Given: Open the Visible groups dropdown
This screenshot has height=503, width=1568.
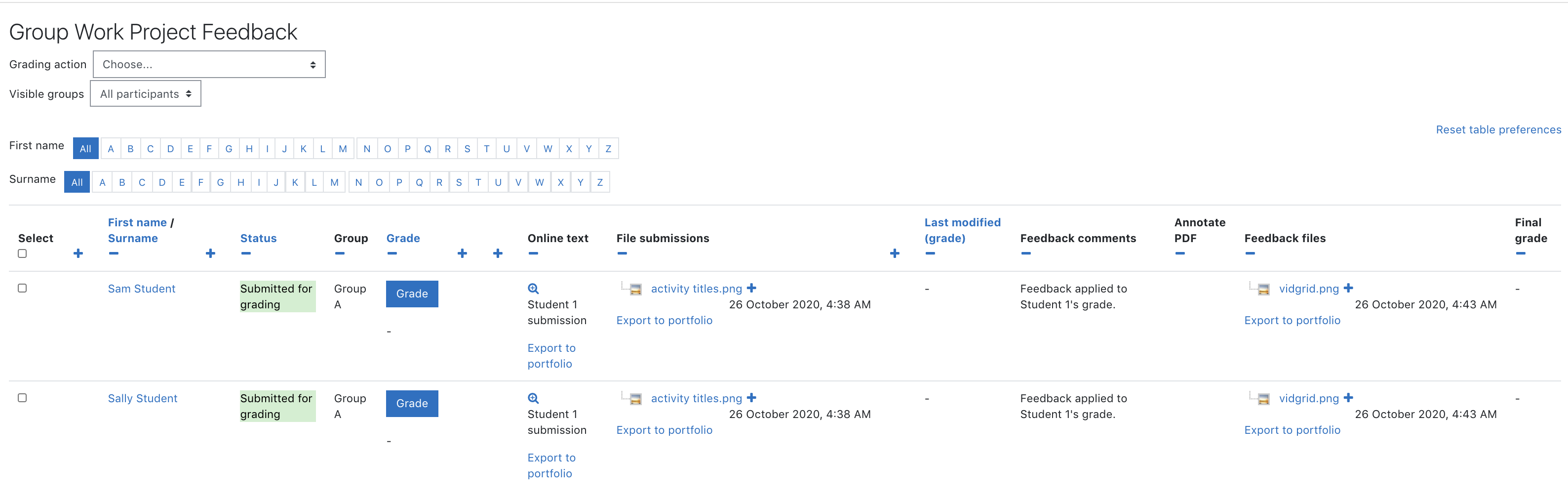Looking at the screenshot, I should 146,94.
